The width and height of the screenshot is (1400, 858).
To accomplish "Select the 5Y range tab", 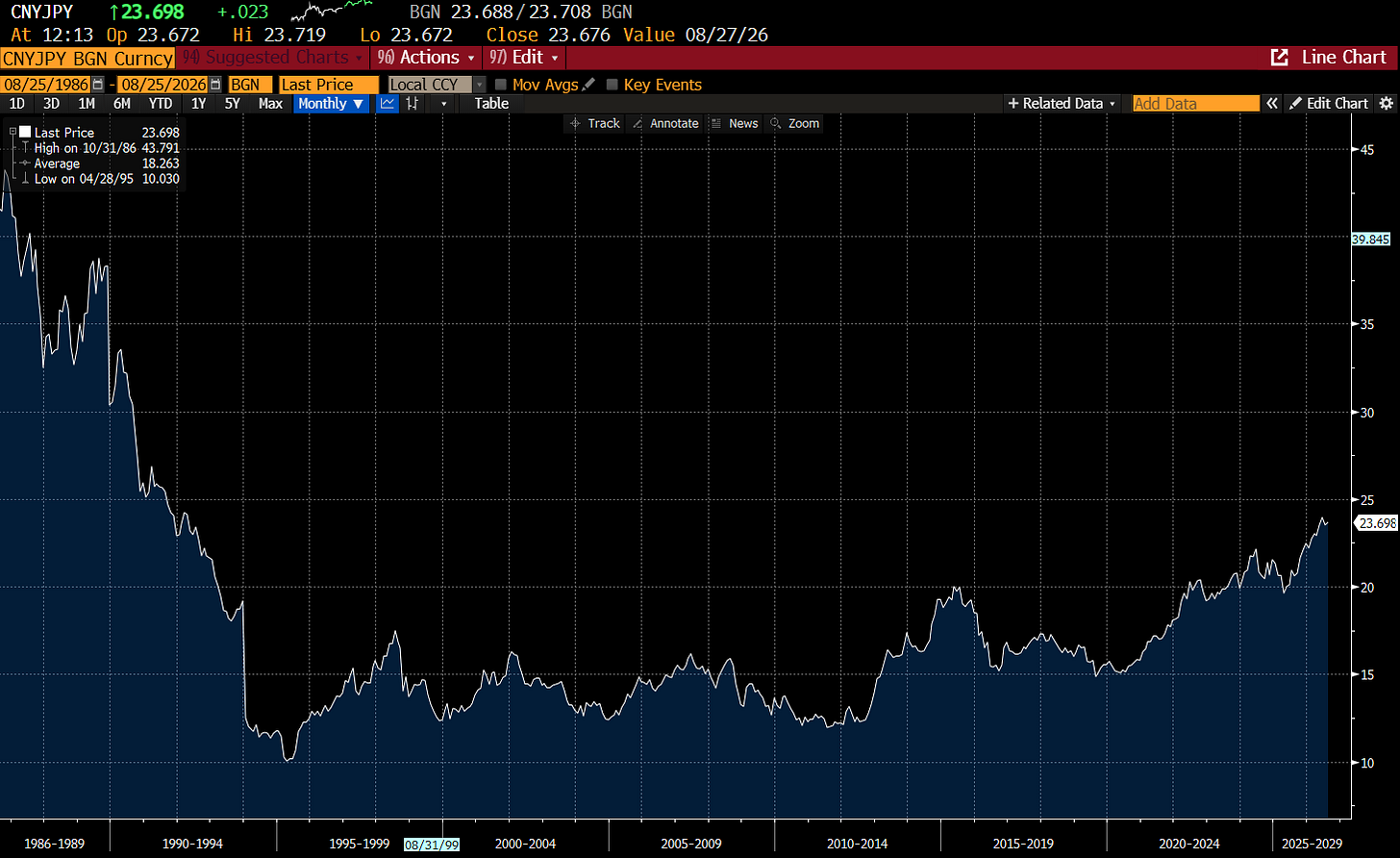I will (232, 103).
